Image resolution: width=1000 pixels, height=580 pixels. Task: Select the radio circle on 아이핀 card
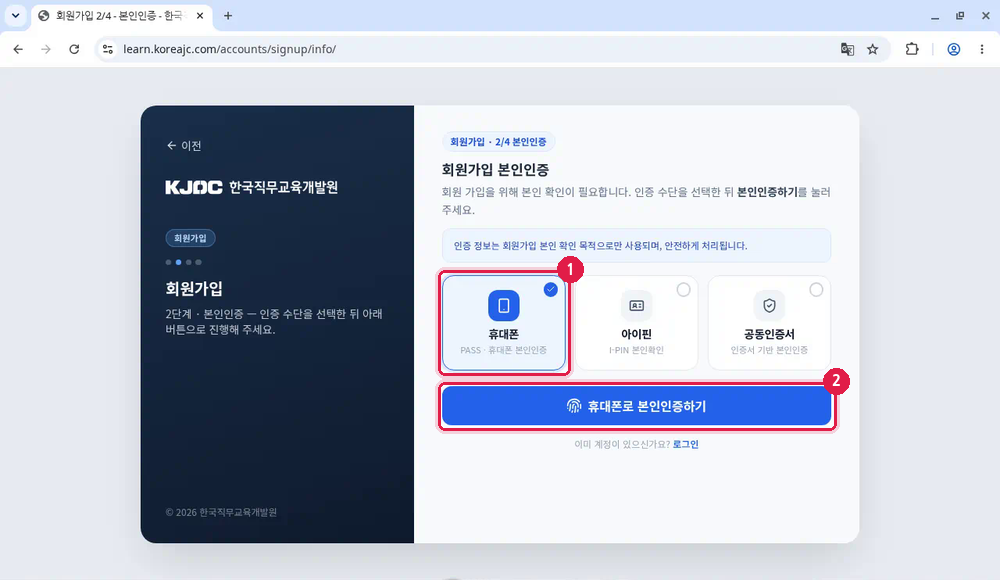click(x=683, y=290)
